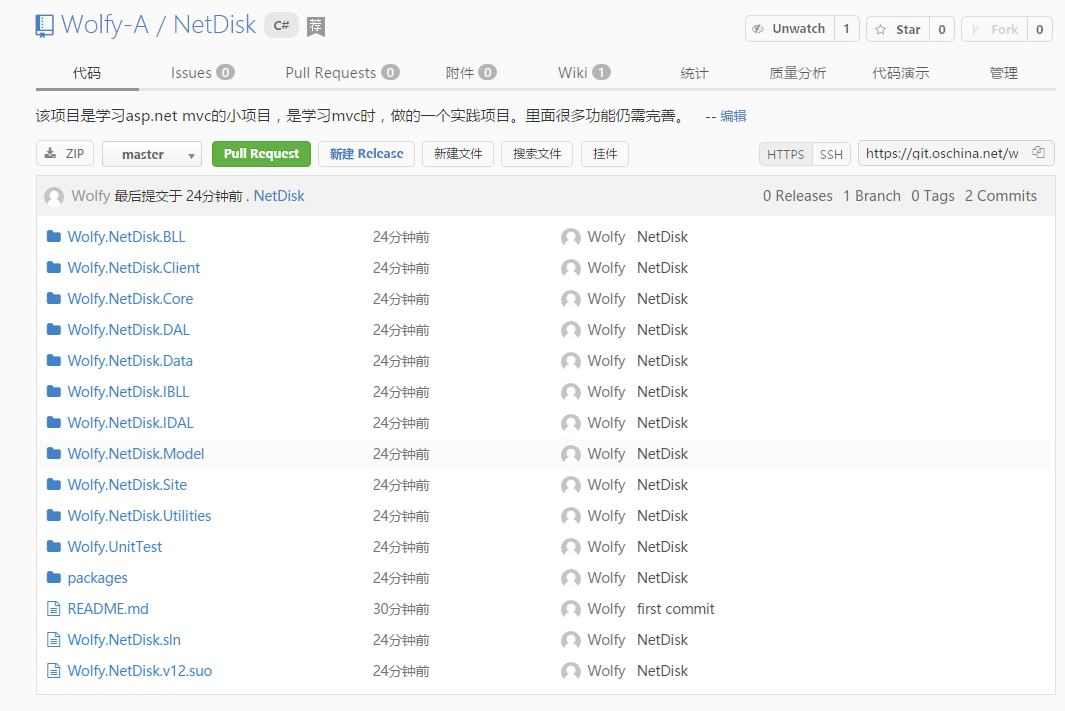The height and width of the screenshot is (711, 1065).
Task: Open the master branch dropdown
Action: click(152, 154)
